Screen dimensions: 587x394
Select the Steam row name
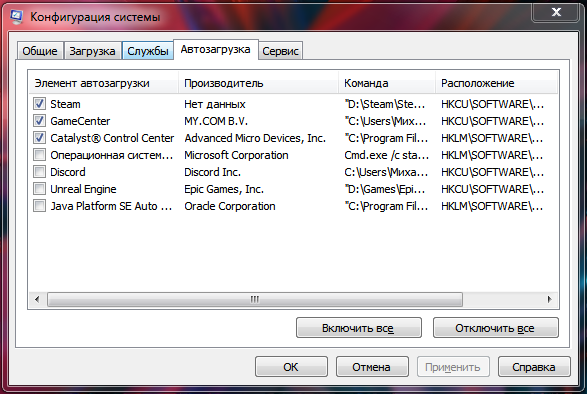pos(66,104)
